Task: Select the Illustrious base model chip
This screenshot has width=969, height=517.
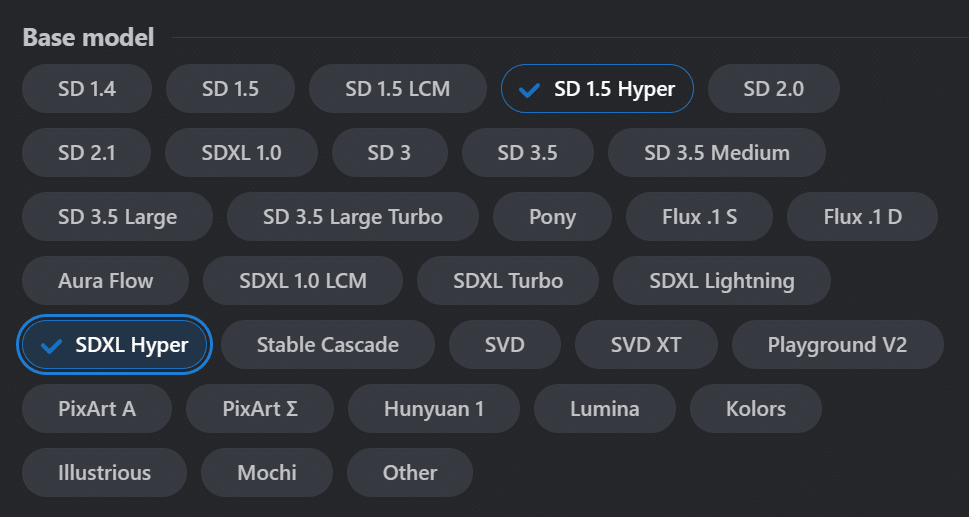Action: click(104, 473)
